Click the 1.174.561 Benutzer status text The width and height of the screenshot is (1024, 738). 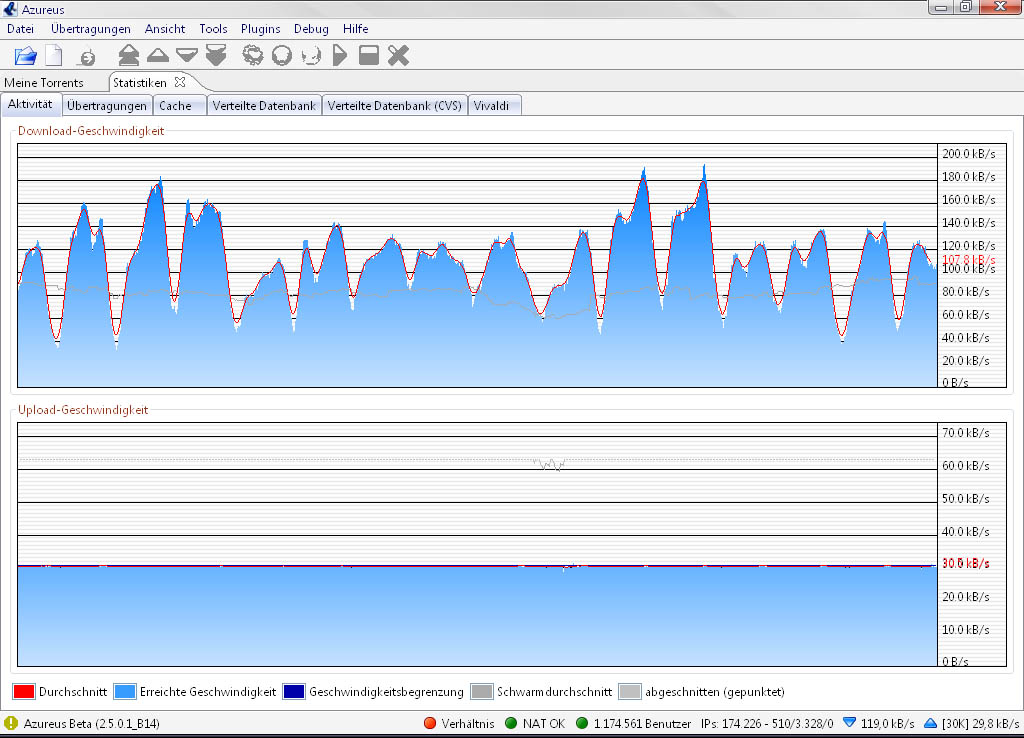(642, 723)
